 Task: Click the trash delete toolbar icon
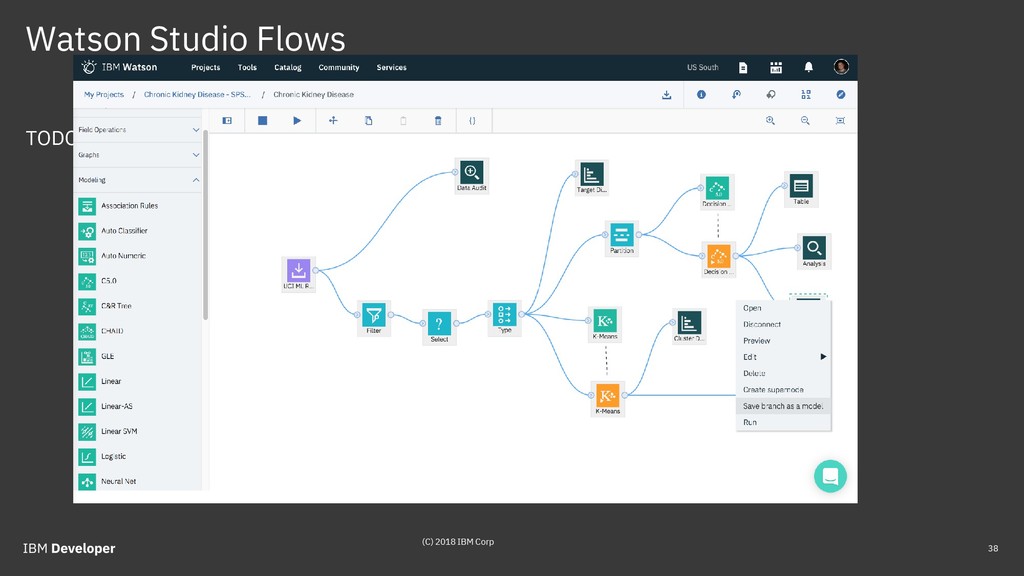(x=438, y=121)
